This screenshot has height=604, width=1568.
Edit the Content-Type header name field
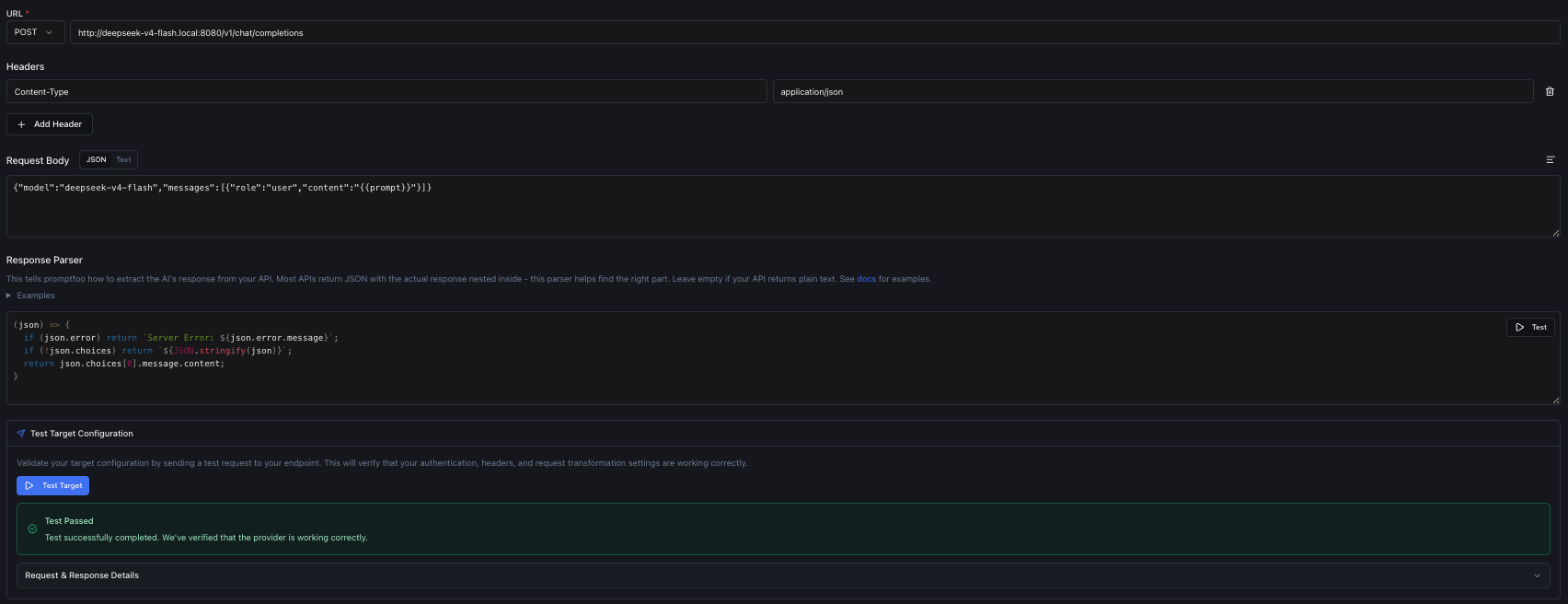[386, 91]
